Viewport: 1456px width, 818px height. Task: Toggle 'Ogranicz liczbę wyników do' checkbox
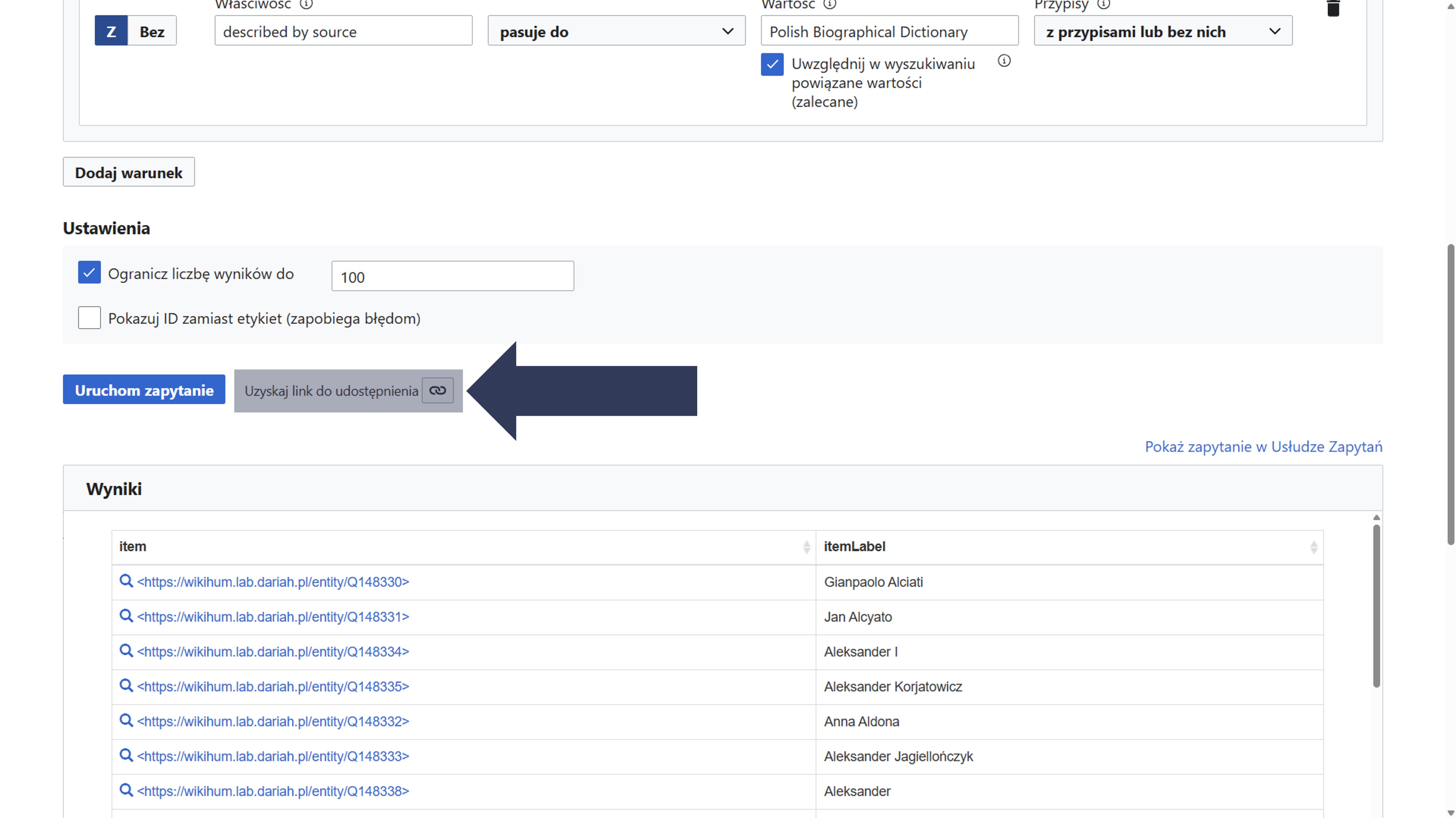click(x=89, y=273)
